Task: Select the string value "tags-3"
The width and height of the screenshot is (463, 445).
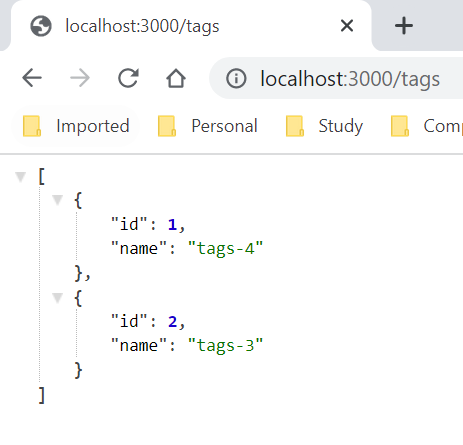Action: tap(226, 346)
